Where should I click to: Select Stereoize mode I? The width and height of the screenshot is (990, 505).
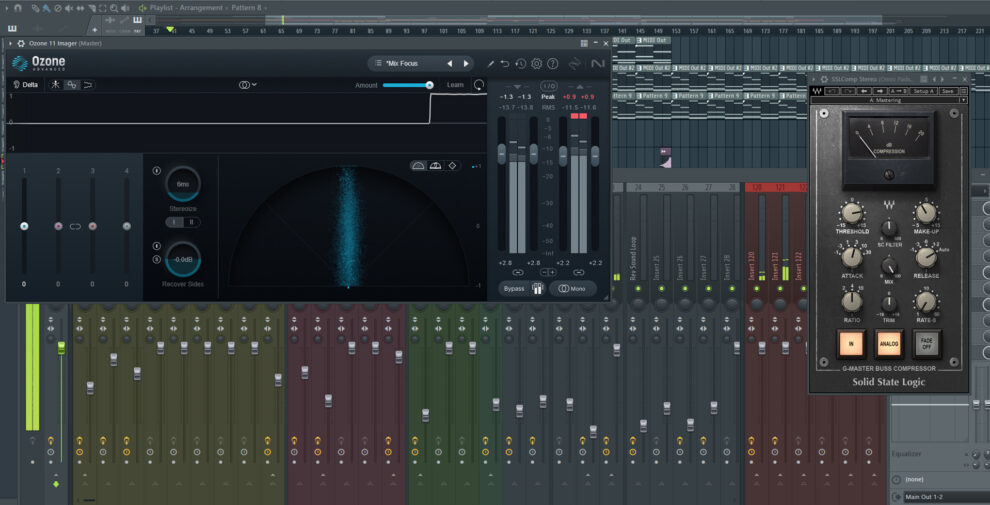(x=174, y=222)
